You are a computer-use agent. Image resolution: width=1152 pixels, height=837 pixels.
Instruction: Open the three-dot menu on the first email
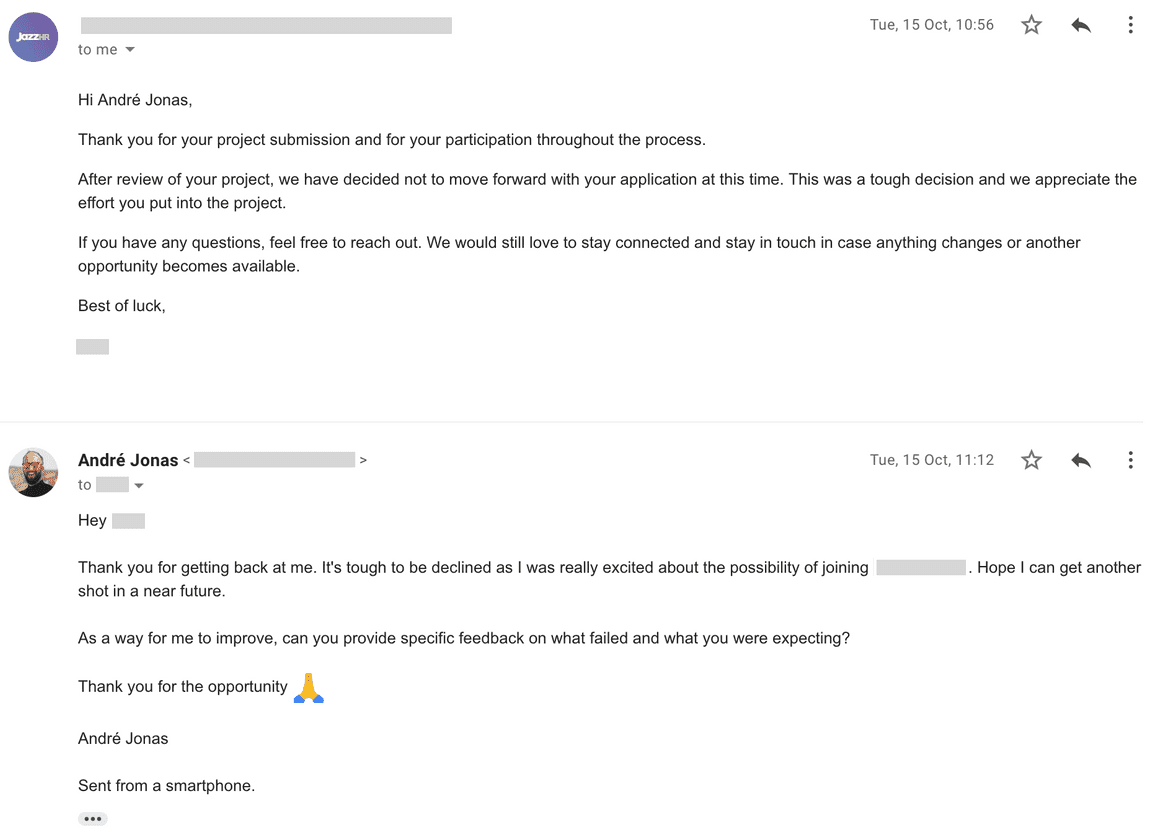click(x=1131, y=24)
